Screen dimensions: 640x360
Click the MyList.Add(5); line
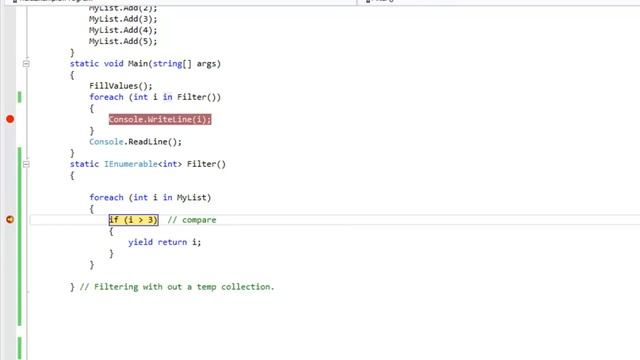tap(123, 41)
